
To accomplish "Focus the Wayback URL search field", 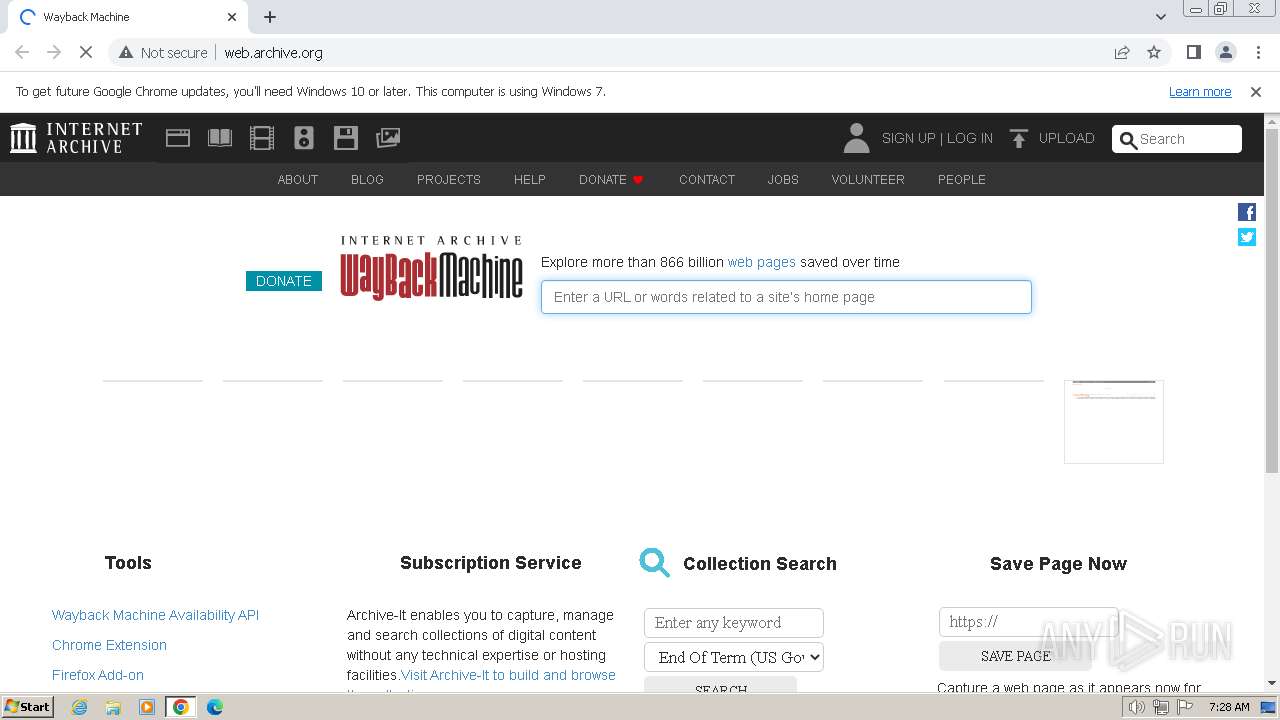I will tap(786, 297).
